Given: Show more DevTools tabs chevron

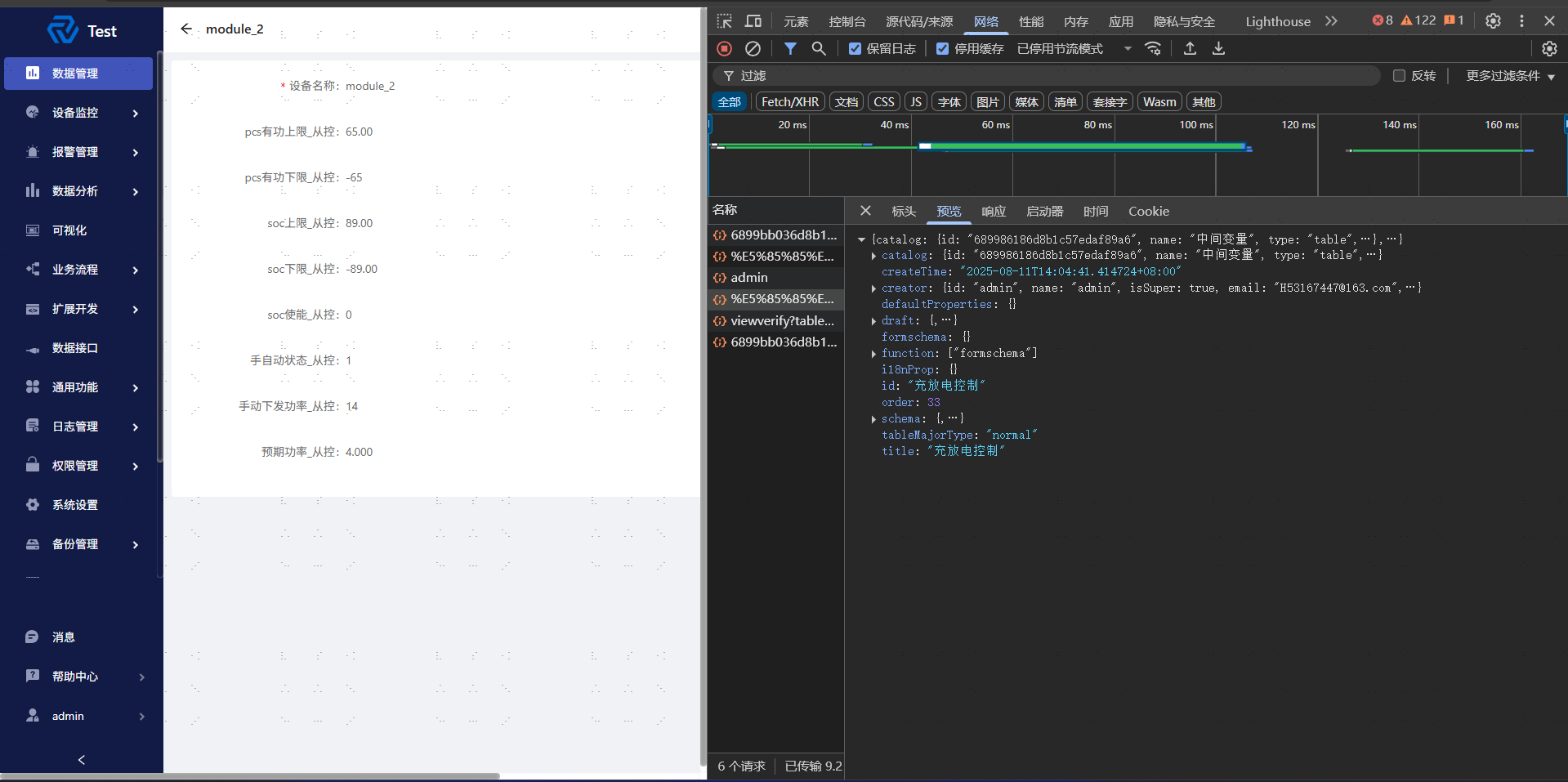Looking at the screenshot, I should click(x=1332, y=21).
